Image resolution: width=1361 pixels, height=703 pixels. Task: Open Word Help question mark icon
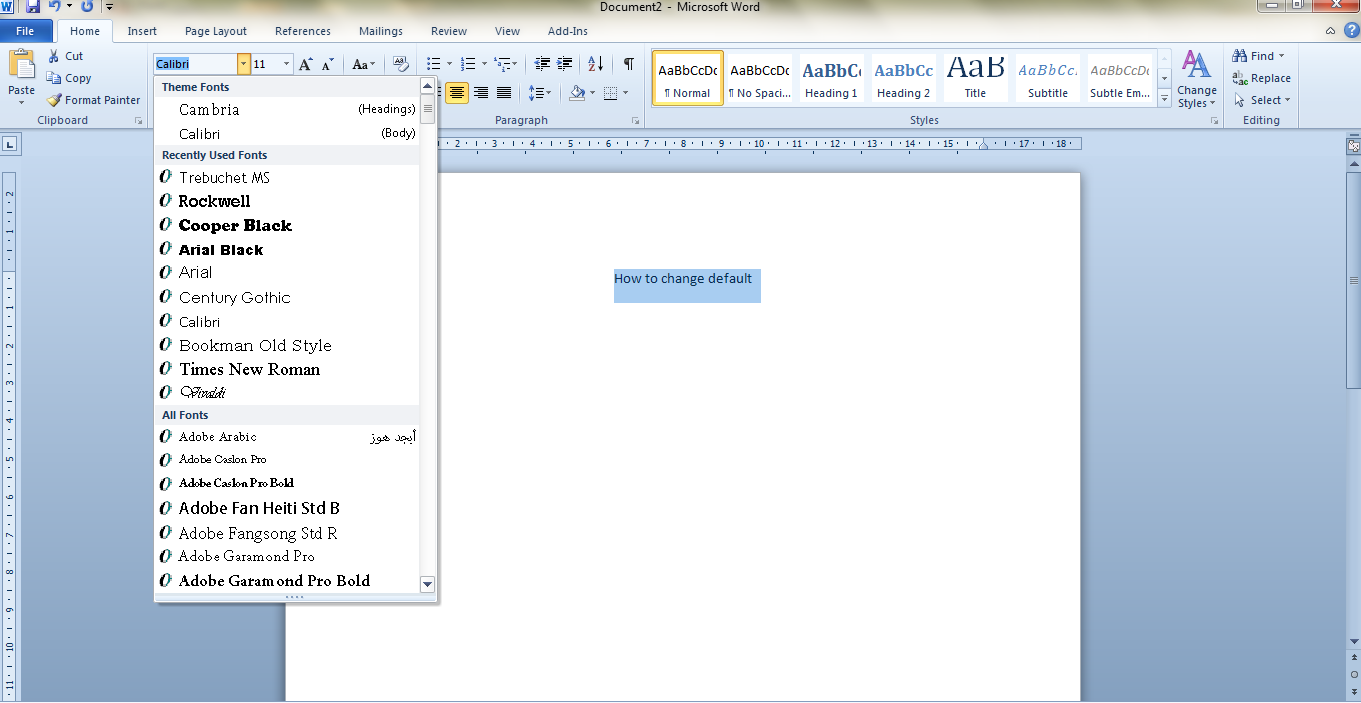(x=1352, y=31)
